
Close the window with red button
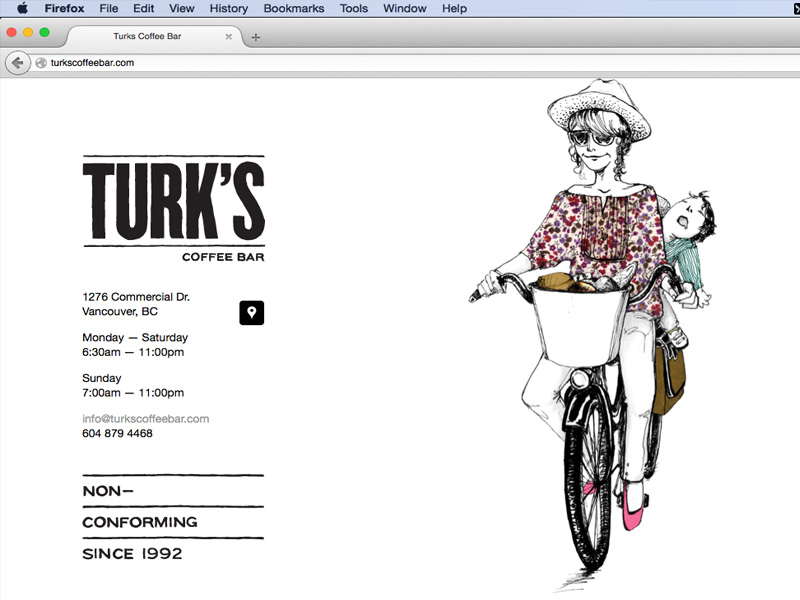[x=11, y=33]
